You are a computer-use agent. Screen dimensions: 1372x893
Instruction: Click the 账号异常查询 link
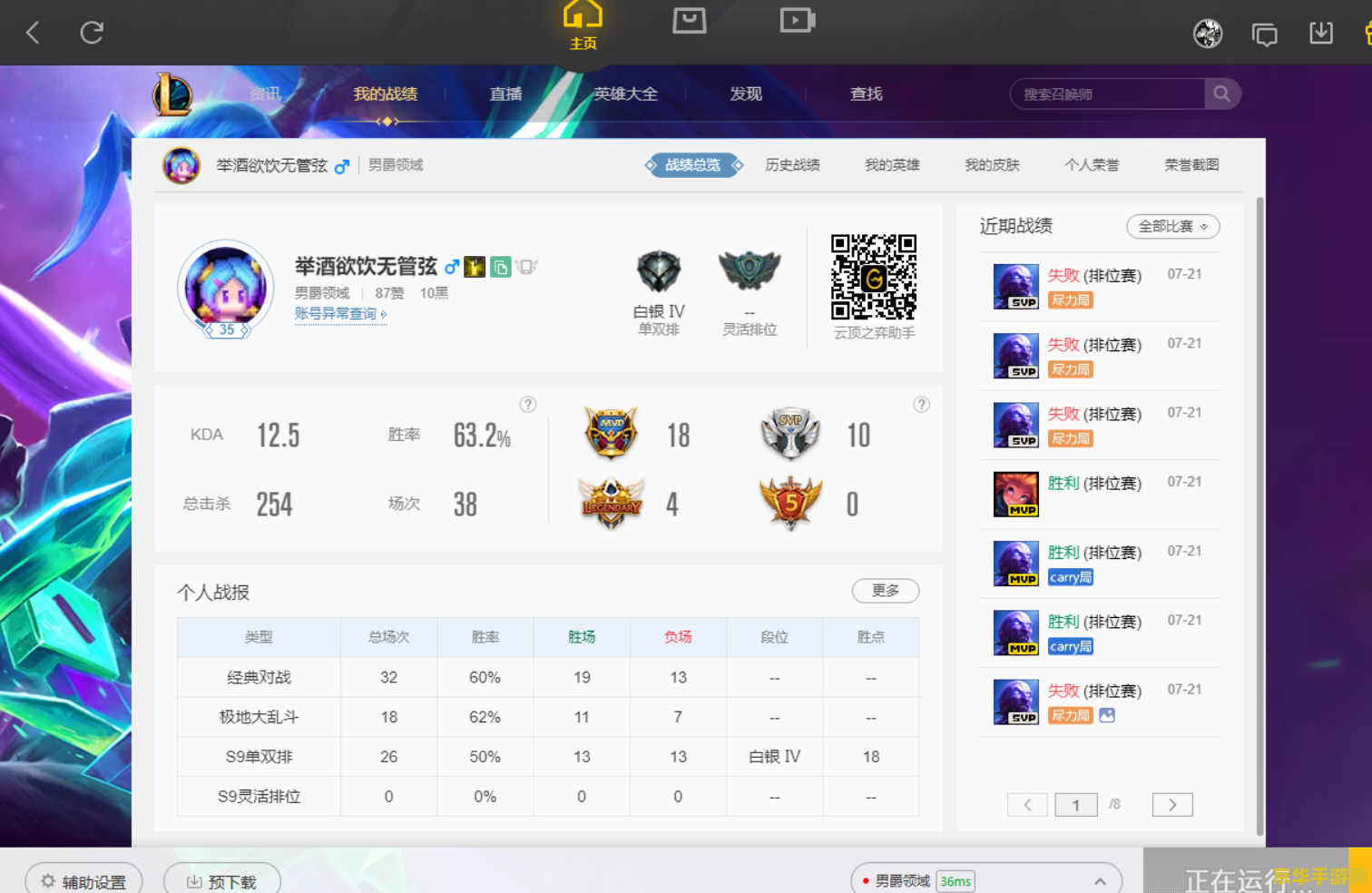point(340,314)
